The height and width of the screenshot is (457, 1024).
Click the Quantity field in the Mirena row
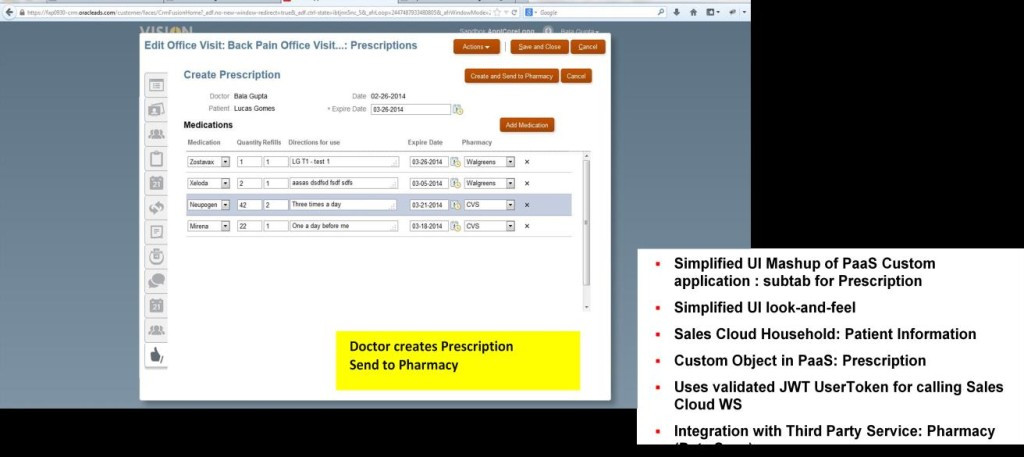tap(249, 226)
